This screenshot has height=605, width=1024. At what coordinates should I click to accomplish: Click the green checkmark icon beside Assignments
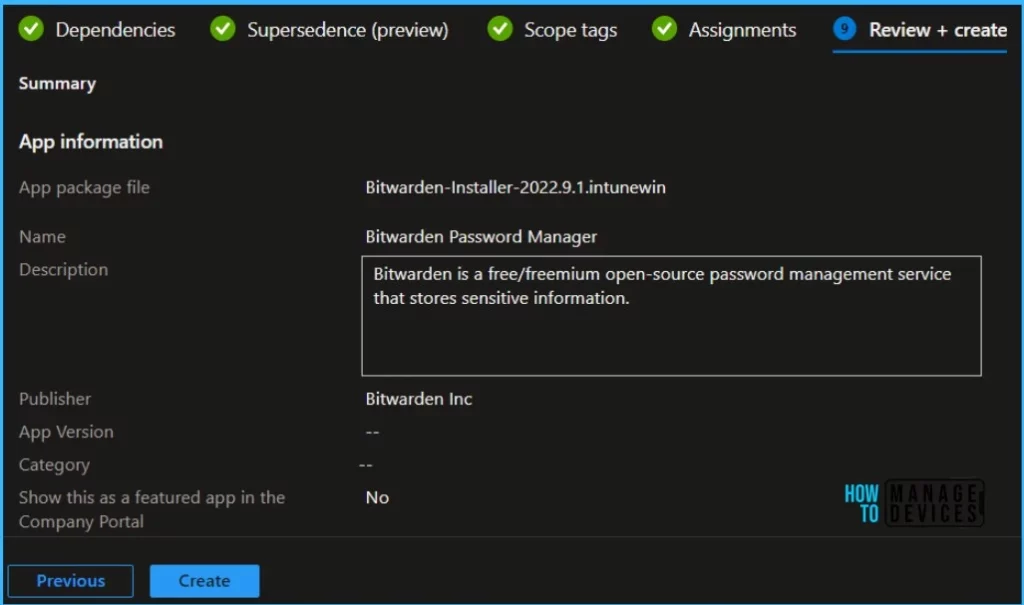[x=664, y=29]
